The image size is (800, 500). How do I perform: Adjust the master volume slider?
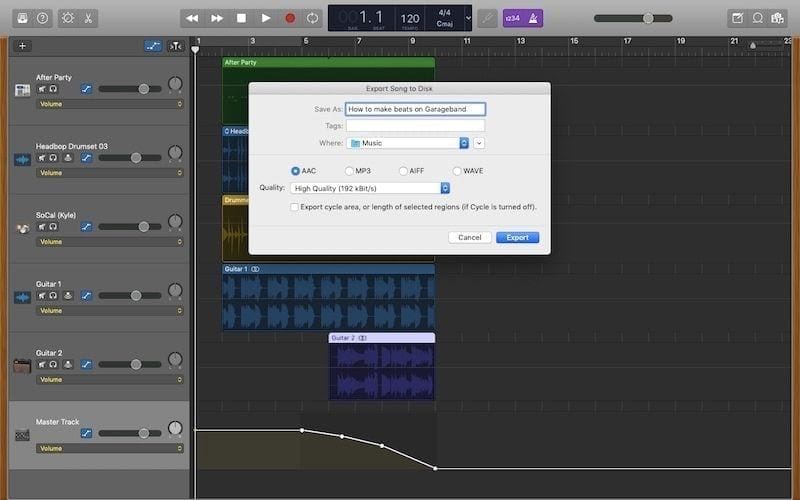coord(633,18)
